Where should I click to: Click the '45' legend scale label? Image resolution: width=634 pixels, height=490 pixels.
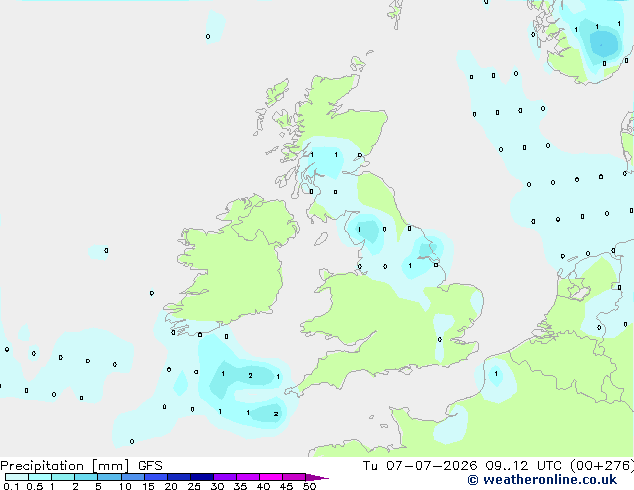[286, 486]
